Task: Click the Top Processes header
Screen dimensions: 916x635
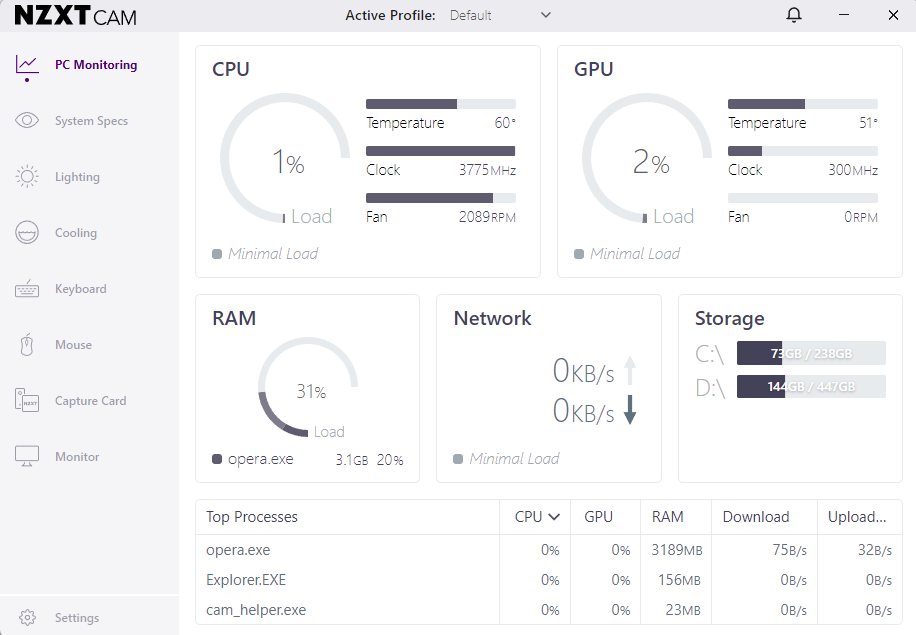Action: (252, 517)
